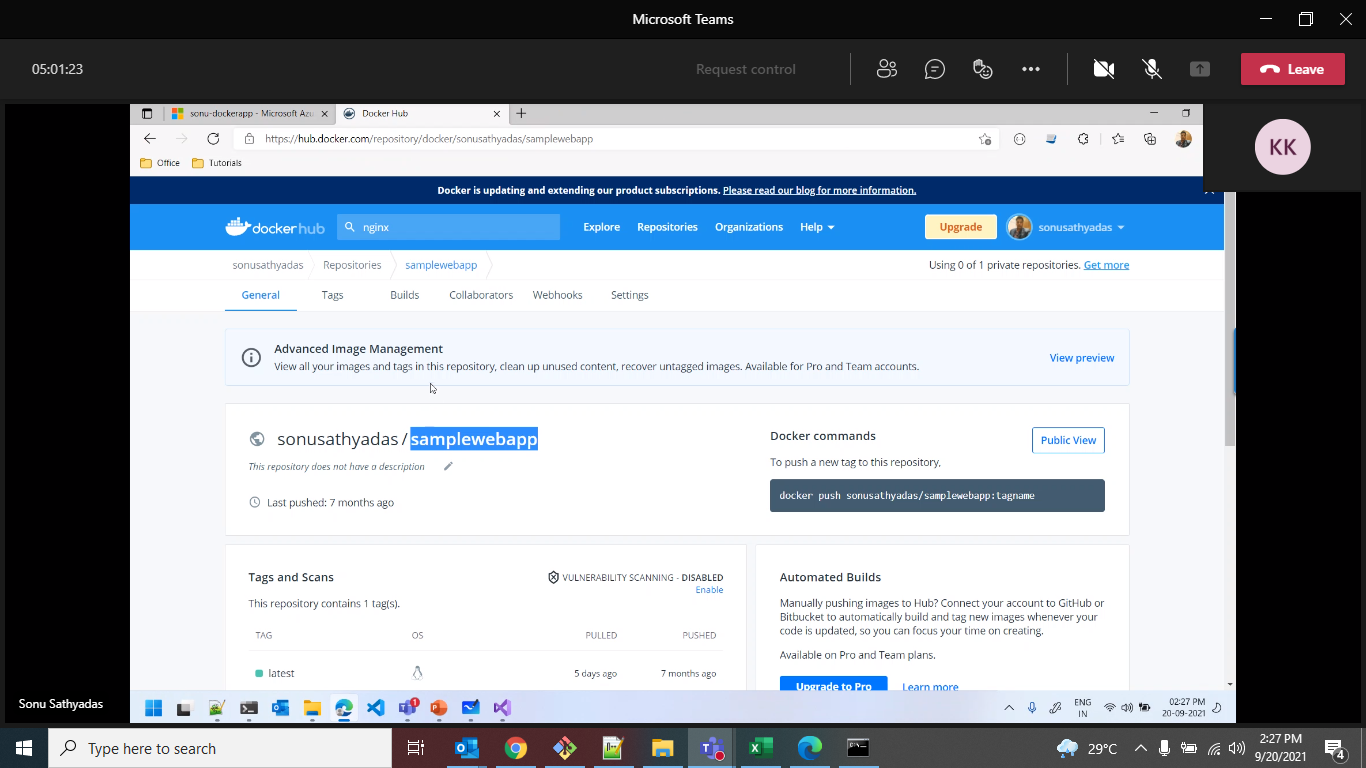Screen dimensions: 1366x768
Task: Open the Teams chat conversation icon
Action: 935,69
